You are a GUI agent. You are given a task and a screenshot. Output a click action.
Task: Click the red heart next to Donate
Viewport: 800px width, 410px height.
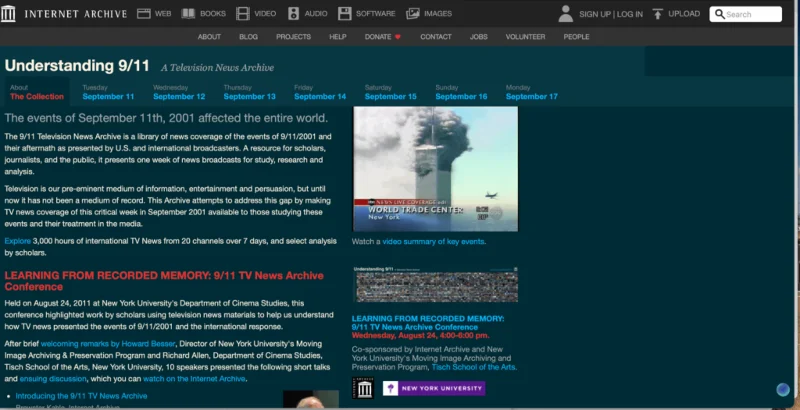coord(398,37)
